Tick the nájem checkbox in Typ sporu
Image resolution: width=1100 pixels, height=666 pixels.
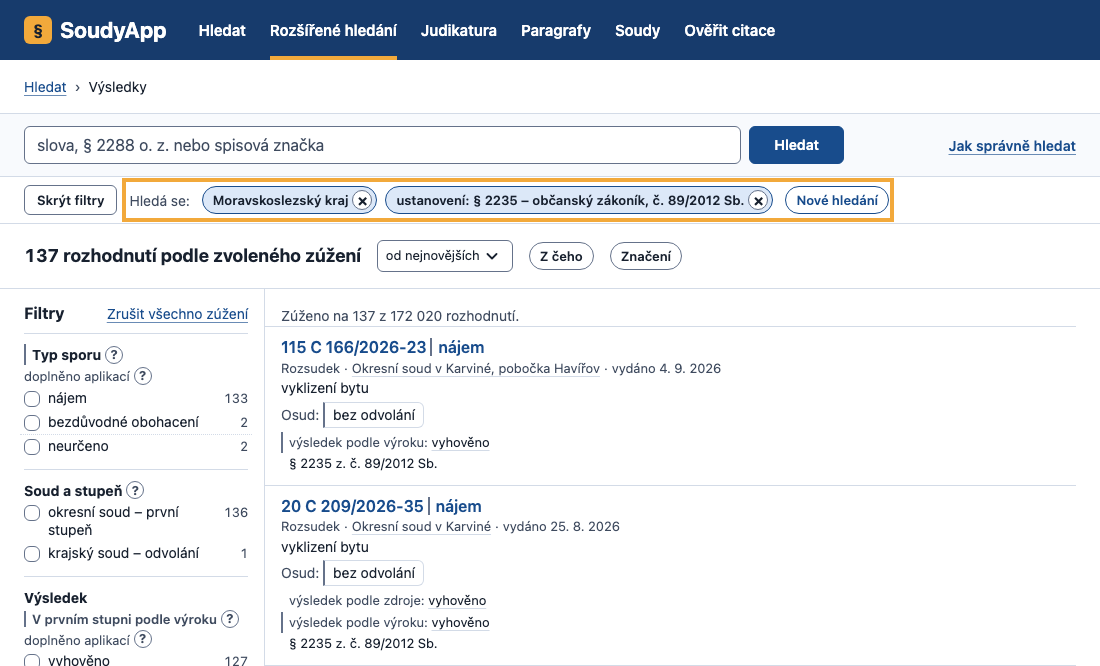32,399
